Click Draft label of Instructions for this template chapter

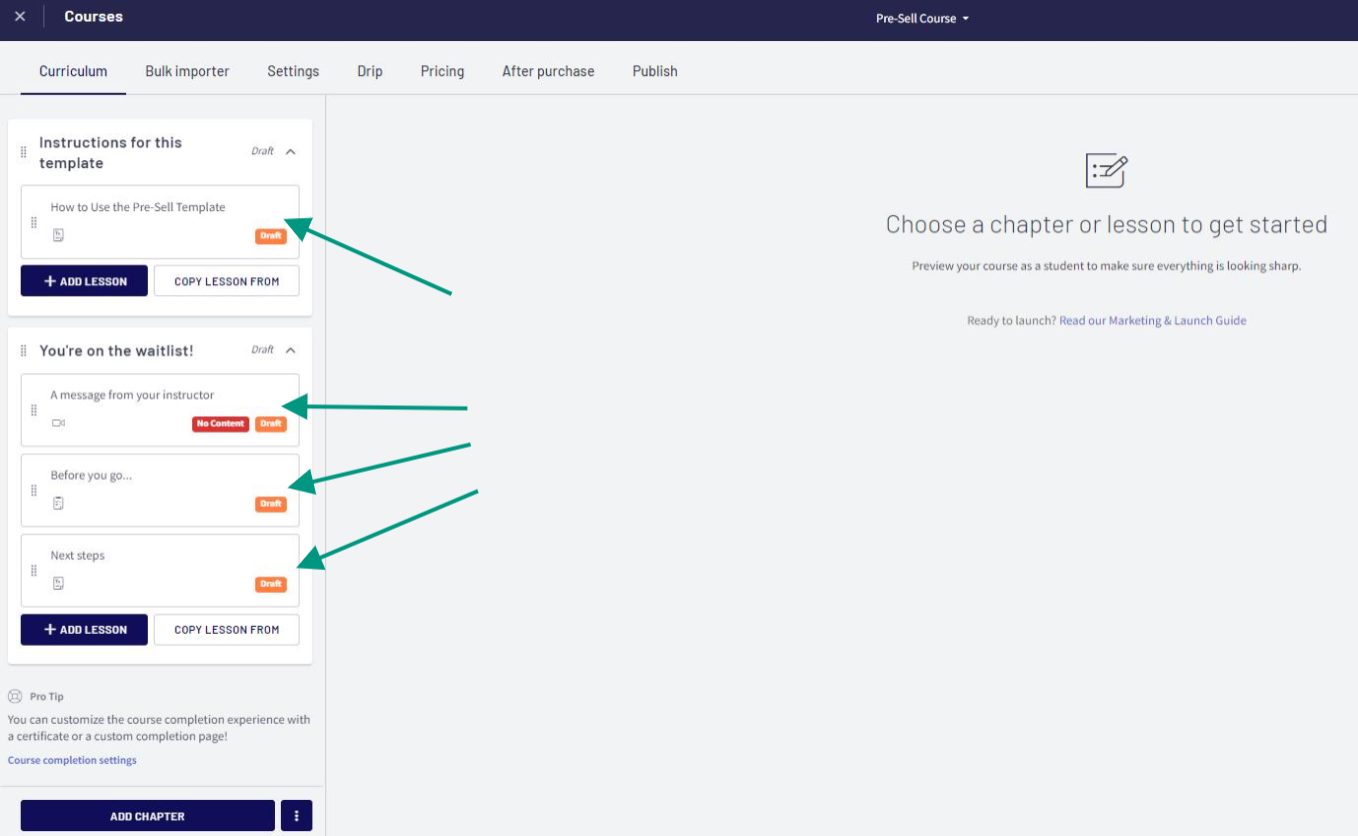click(x=262, y=152)
